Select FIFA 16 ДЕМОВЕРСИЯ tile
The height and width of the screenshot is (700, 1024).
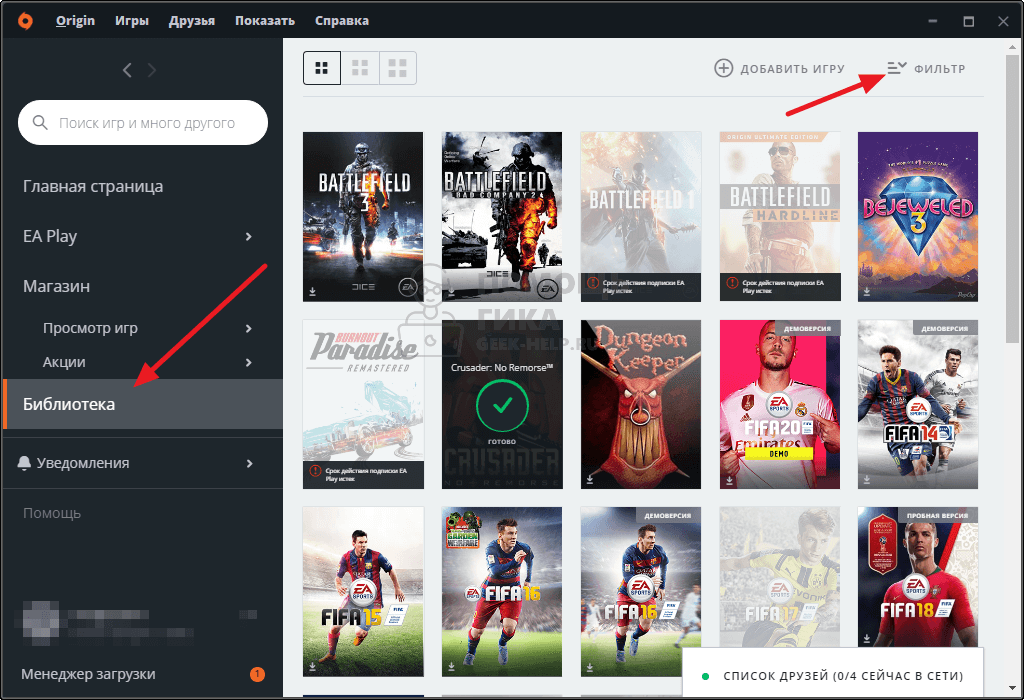coord(641,592)
